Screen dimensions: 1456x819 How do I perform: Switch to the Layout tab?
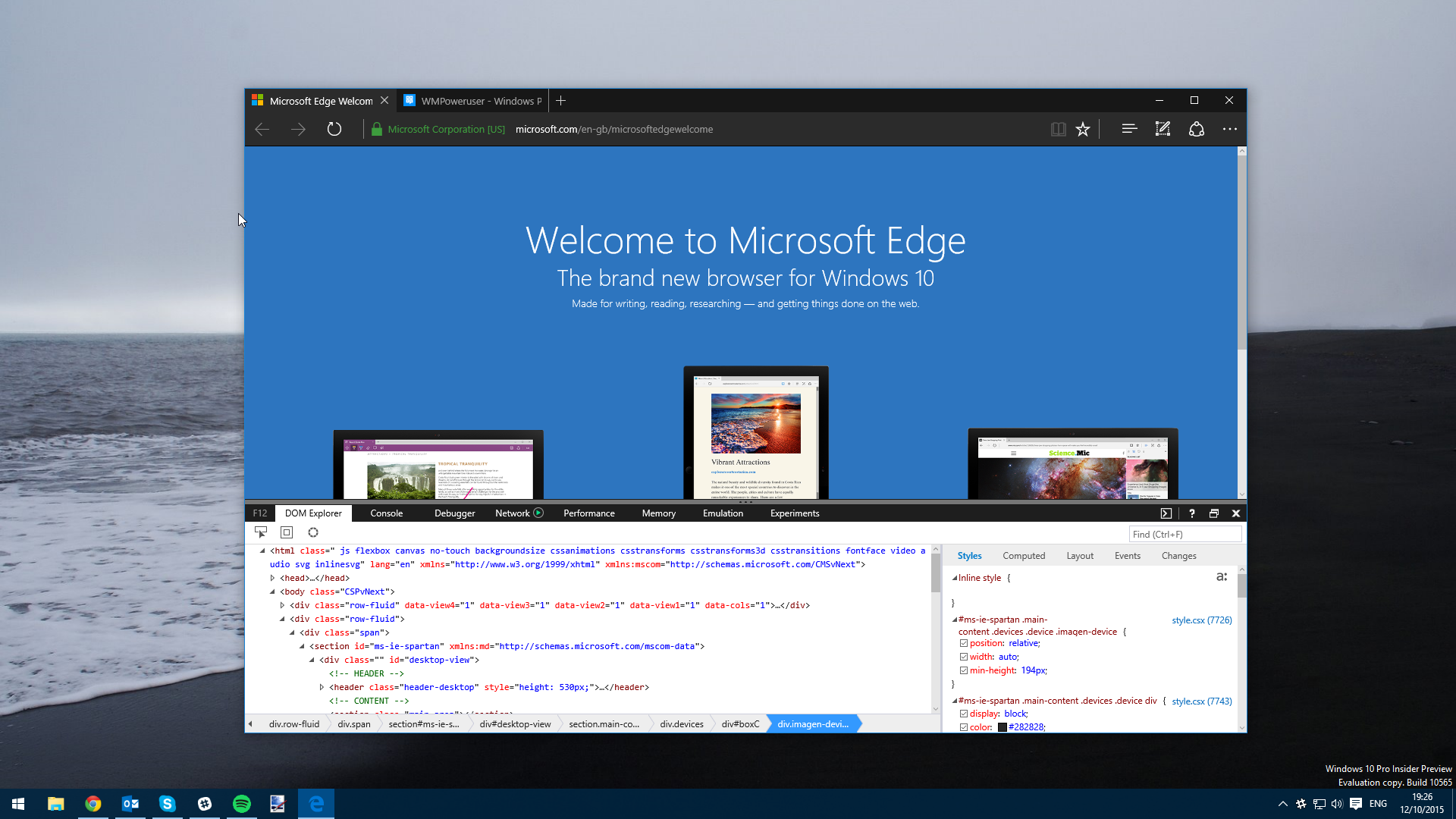[1080, 556]
